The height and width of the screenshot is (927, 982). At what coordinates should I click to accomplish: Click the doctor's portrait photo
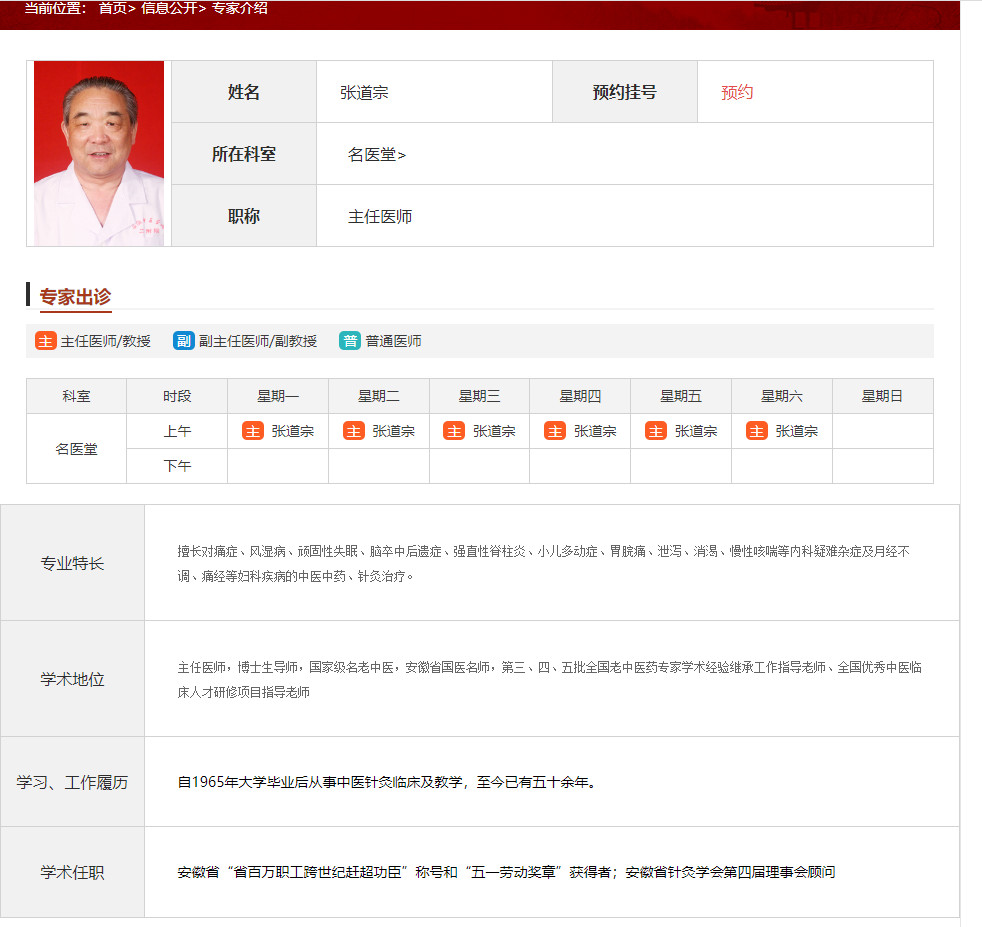(99, 153)
